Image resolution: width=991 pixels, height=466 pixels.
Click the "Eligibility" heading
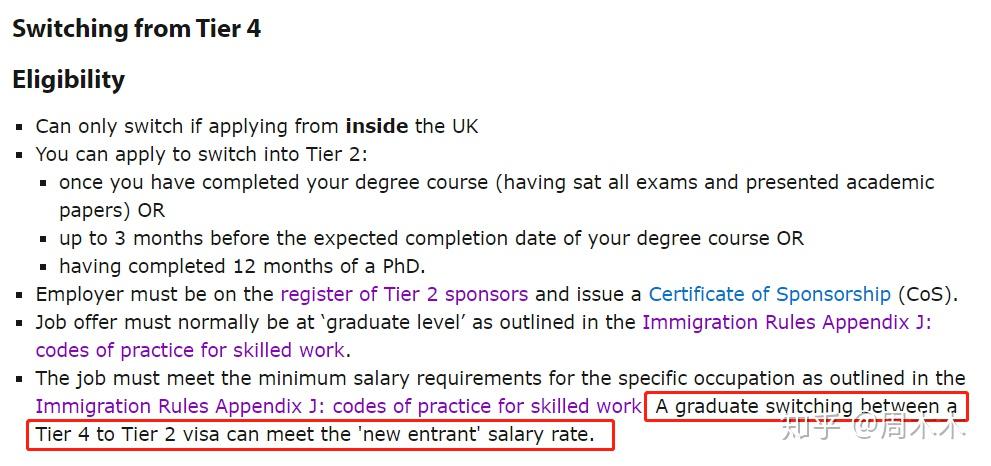[x=68, y=80]
